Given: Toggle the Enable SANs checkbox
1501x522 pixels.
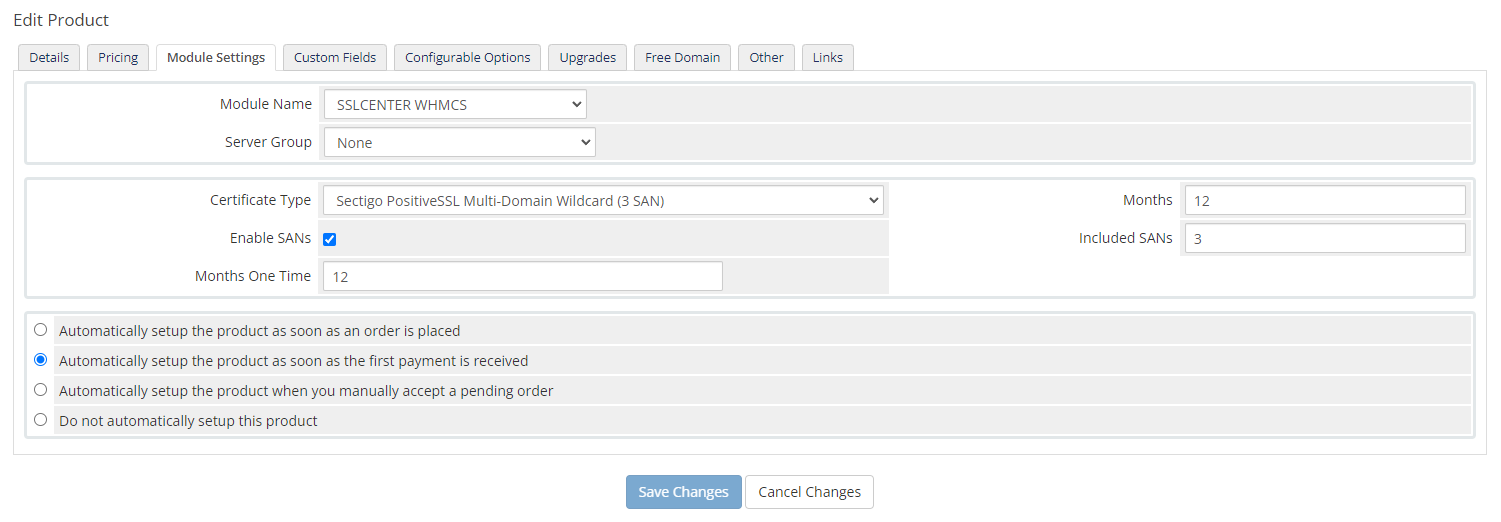Looking at the screenshot, I should point(330,239).
